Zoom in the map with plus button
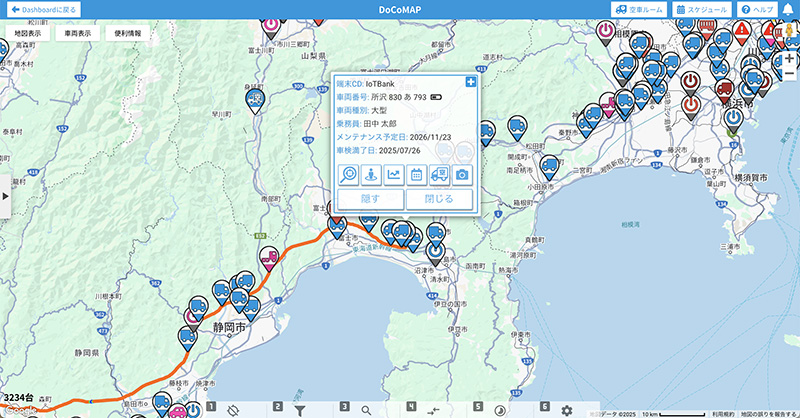 (789, 60)
